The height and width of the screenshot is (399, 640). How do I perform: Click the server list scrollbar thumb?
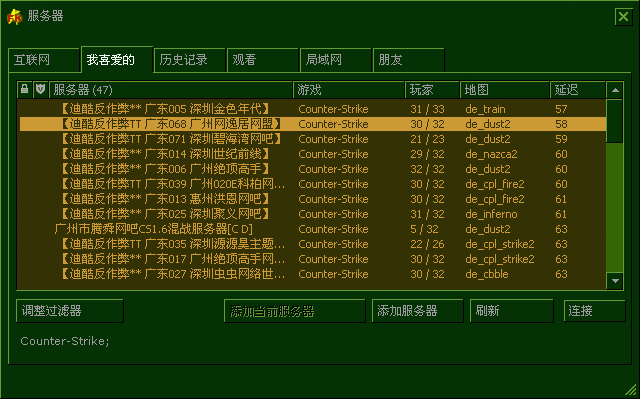click(x=615, y=121)
